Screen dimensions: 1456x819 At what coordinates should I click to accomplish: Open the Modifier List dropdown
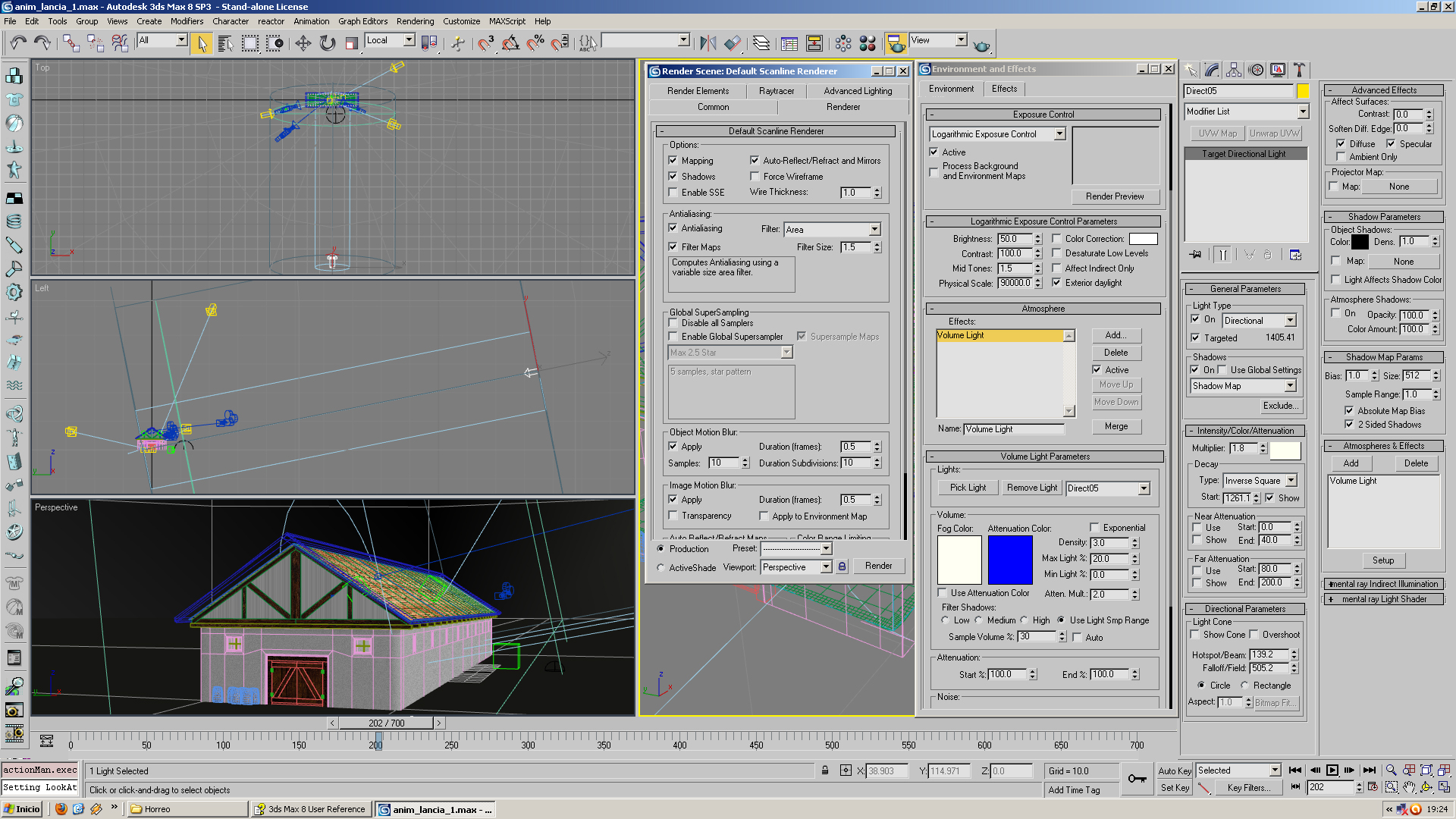click(x=1302, y=111)
